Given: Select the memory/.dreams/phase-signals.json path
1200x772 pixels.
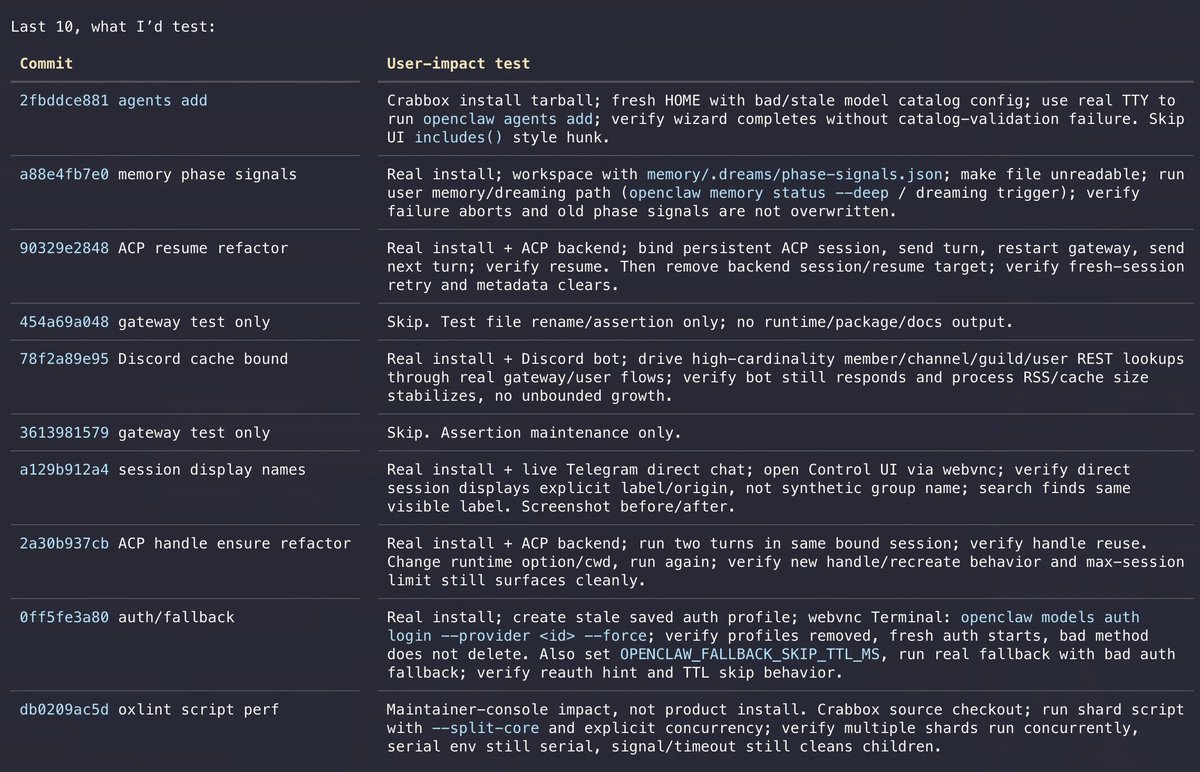Looking at the screenshot, I should pyautogui.click(x=791, y=174).
